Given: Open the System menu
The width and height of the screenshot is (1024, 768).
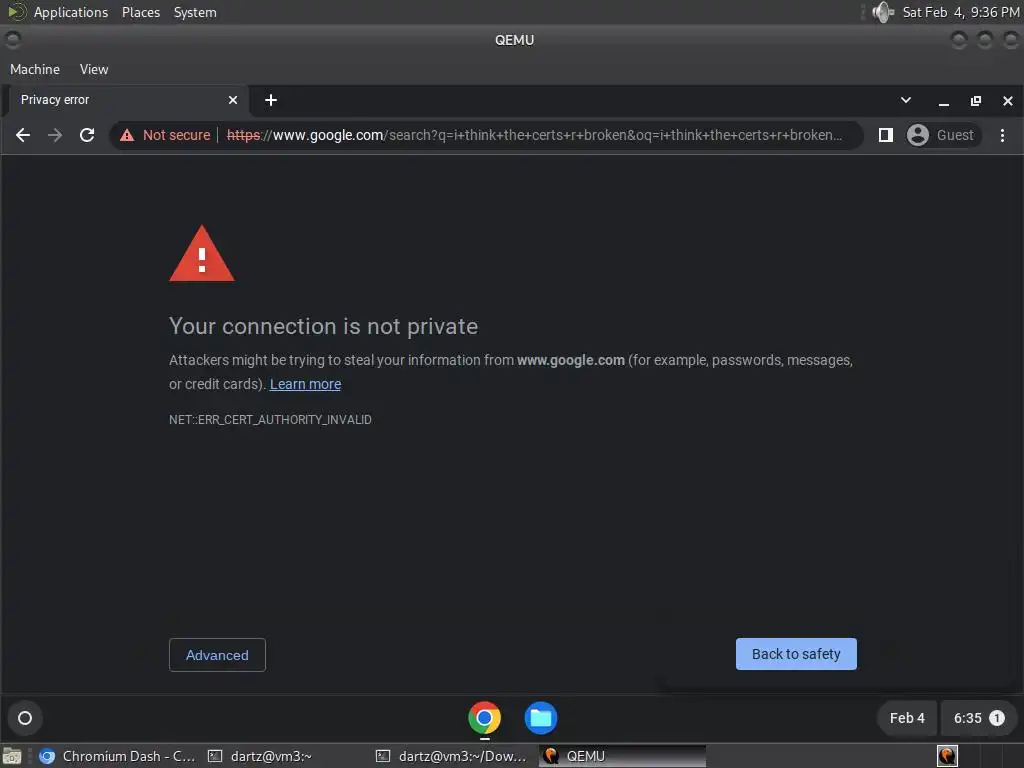Looking at the screenshot, I should [195, 12].
